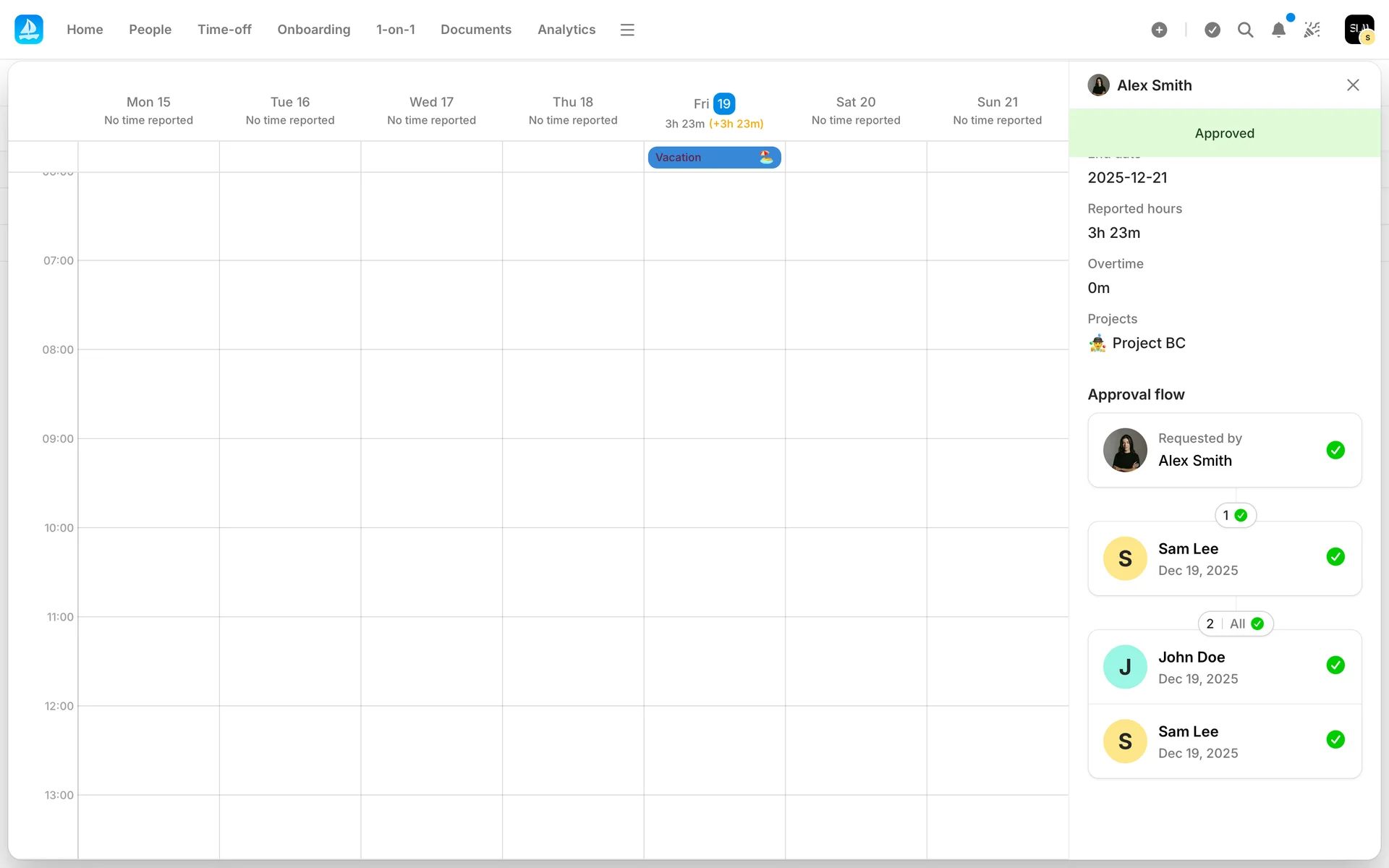Click Alex Smith requester photo
Screen dimensions: 1389x868
pyautogui.click(x=1125, y=450)
